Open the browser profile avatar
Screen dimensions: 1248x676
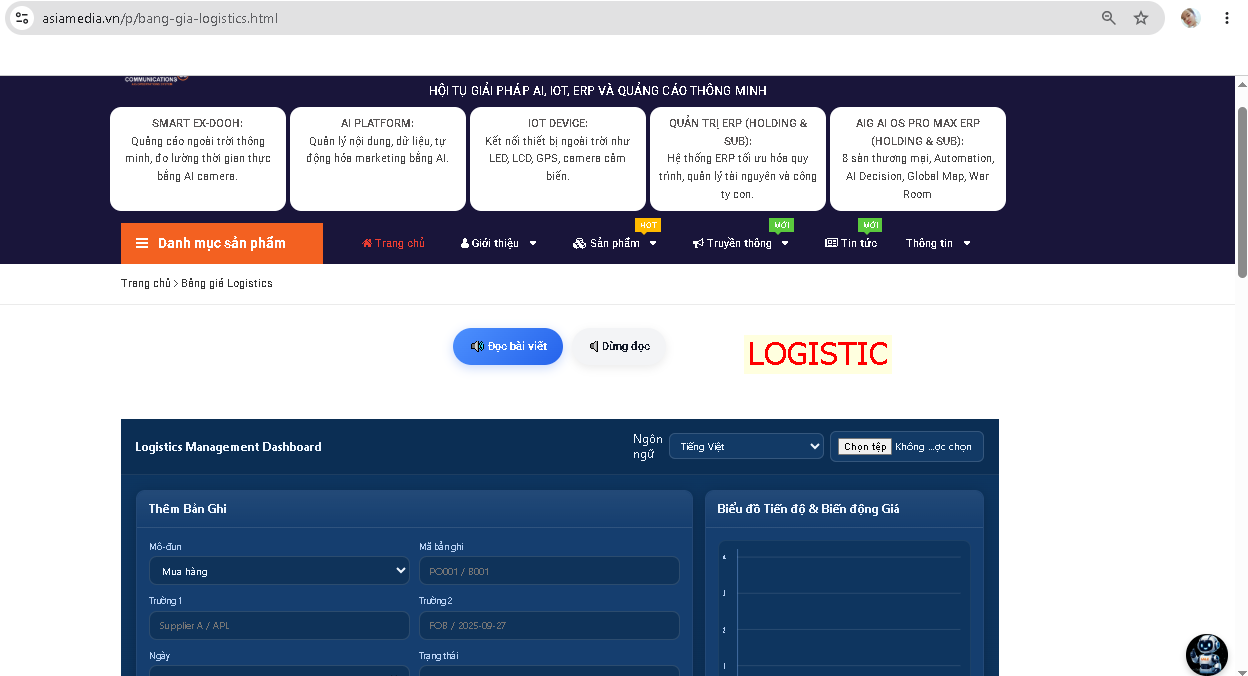1190,18
